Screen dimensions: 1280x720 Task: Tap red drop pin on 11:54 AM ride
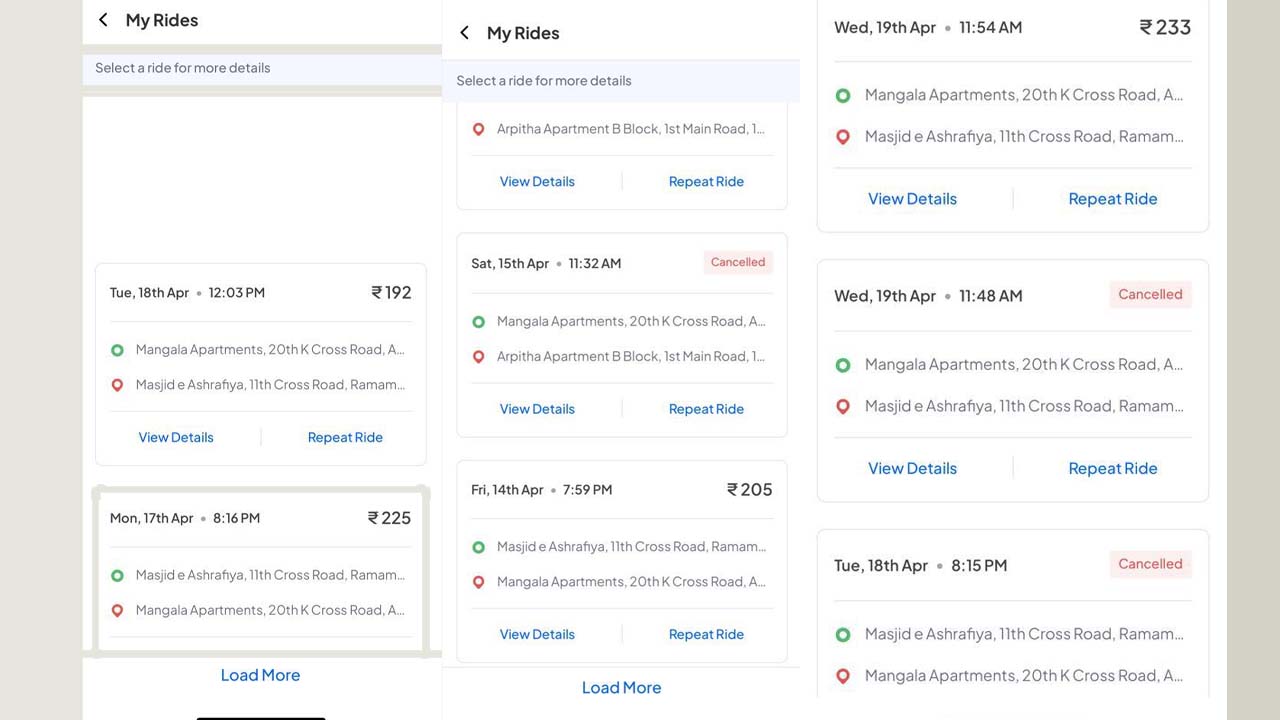pos(843,137)
